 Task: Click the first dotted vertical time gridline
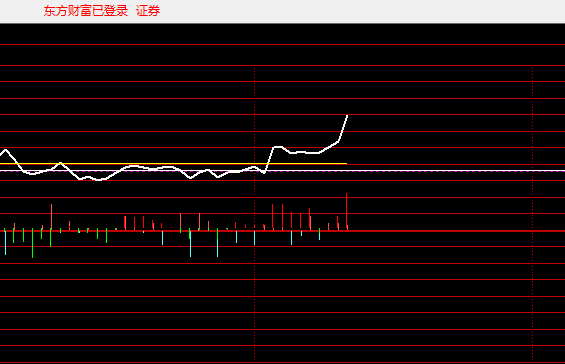point(254,213)
